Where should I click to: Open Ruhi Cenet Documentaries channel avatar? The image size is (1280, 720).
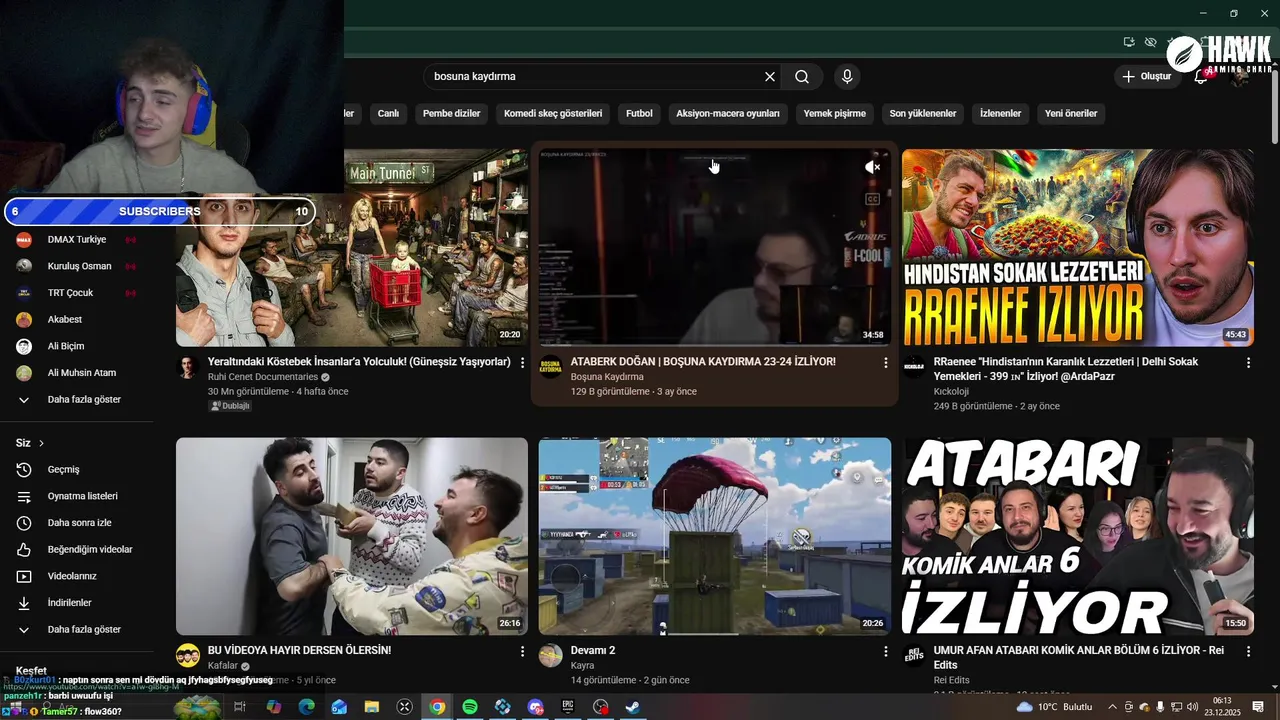click(x=188, y=367)
